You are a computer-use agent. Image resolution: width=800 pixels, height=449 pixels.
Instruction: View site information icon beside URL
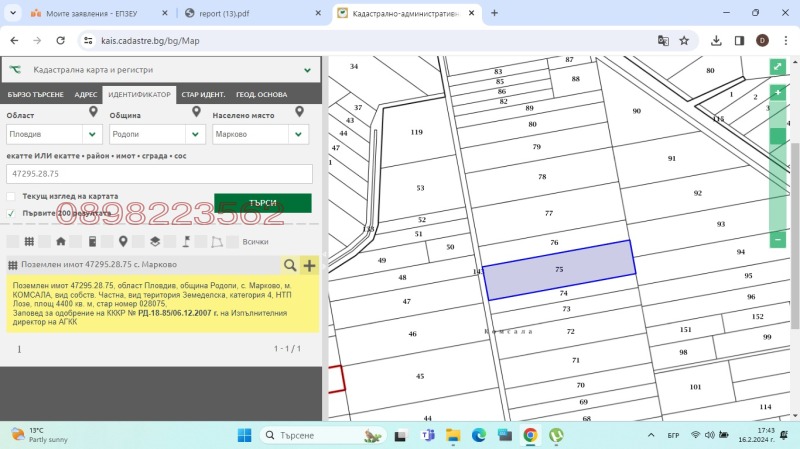(x=88, y=41)
